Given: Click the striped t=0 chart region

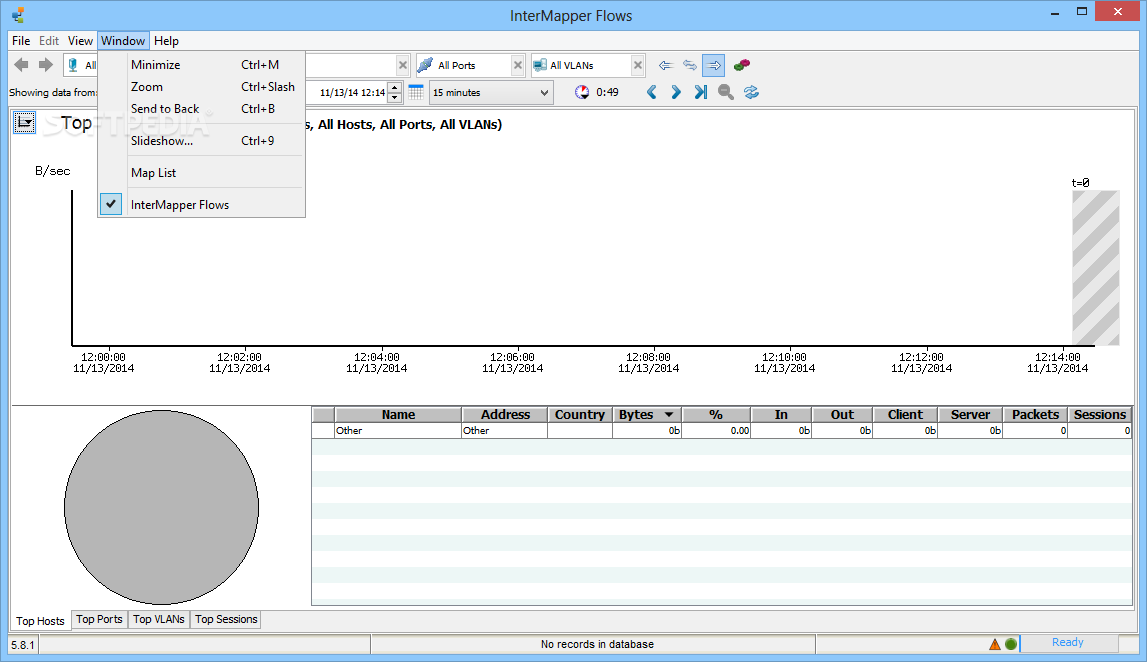Looking at the screenshot, I should tap(1095, 268).
